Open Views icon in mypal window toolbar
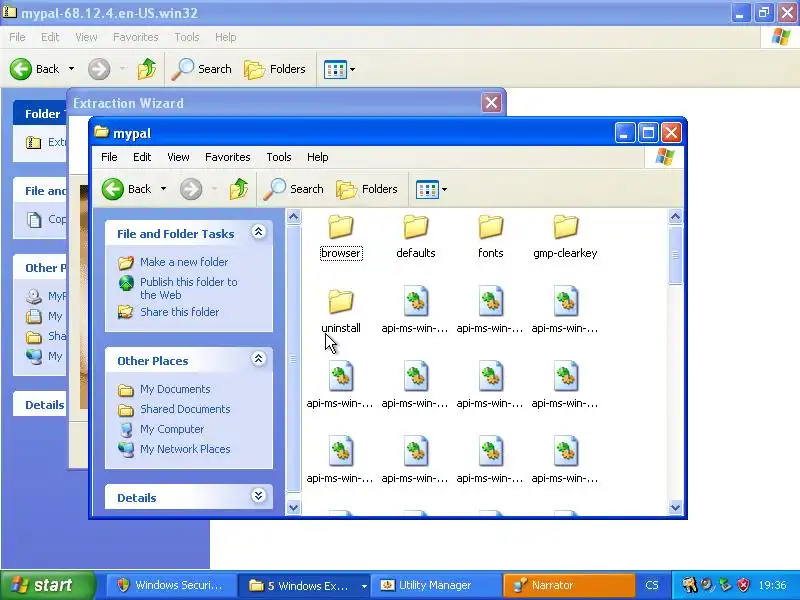The height and width of the screenshot is (600, 800). [x=427, y=189]
